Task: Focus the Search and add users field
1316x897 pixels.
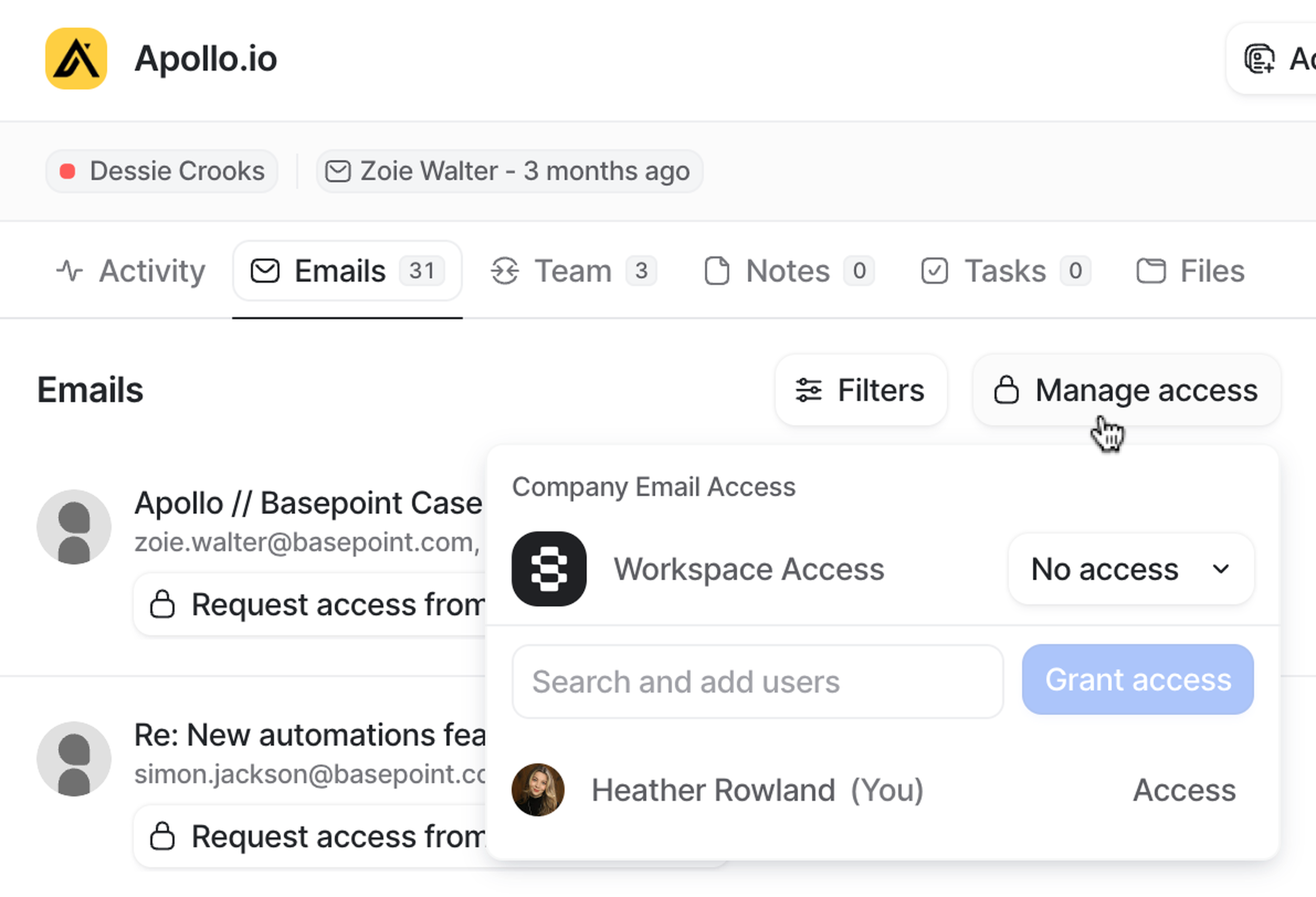Action: click(757, 681)
